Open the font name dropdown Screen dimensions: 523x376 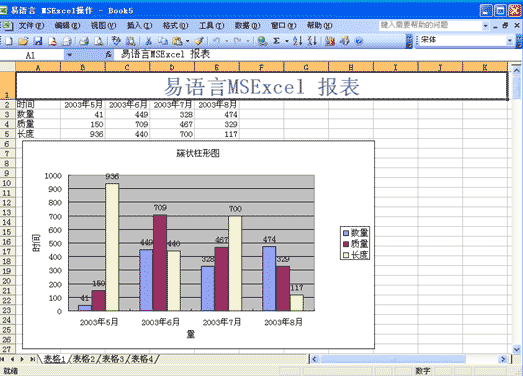coord(509,40)
